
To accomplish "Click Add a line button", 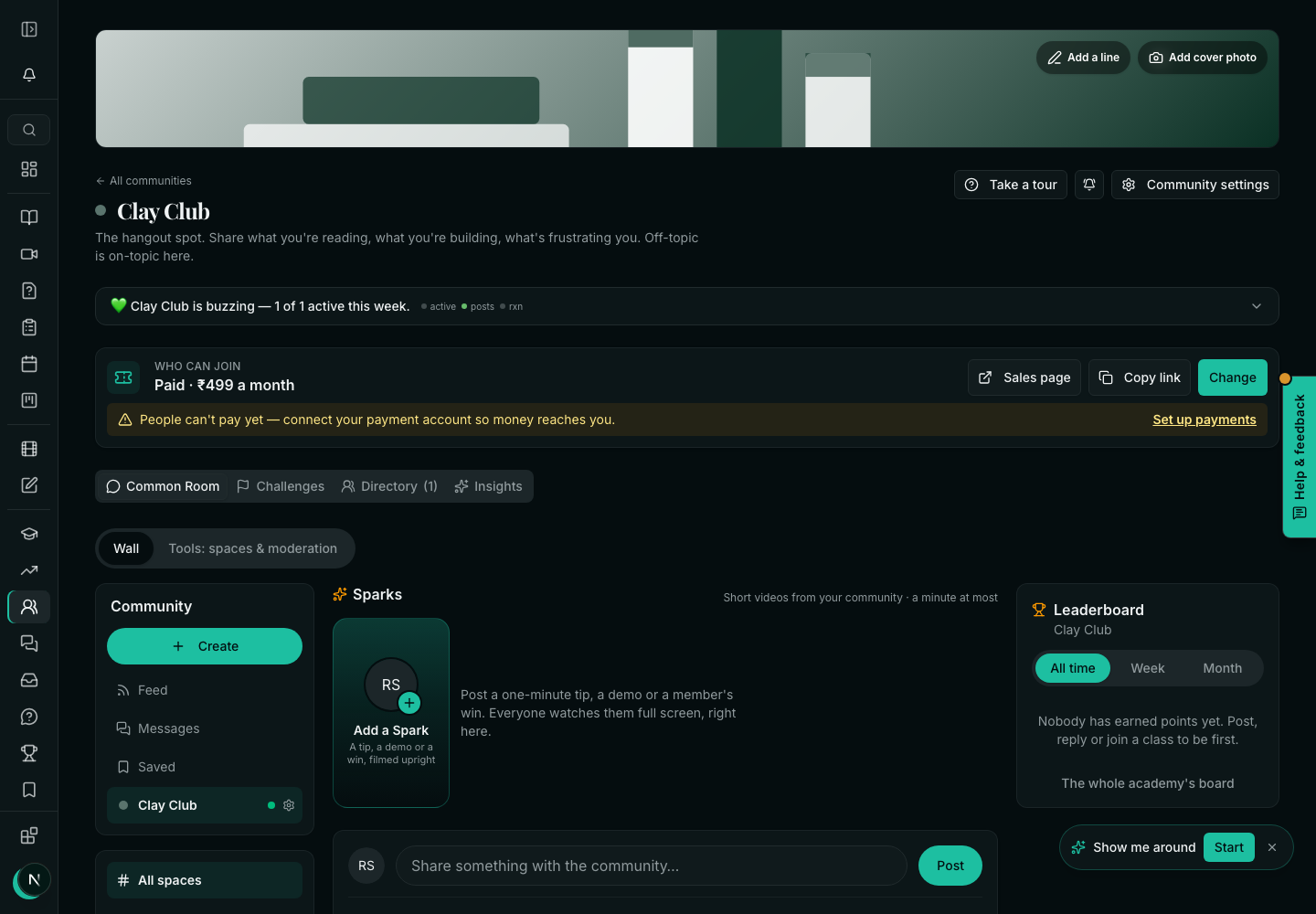I will [x=1084, y=58].
